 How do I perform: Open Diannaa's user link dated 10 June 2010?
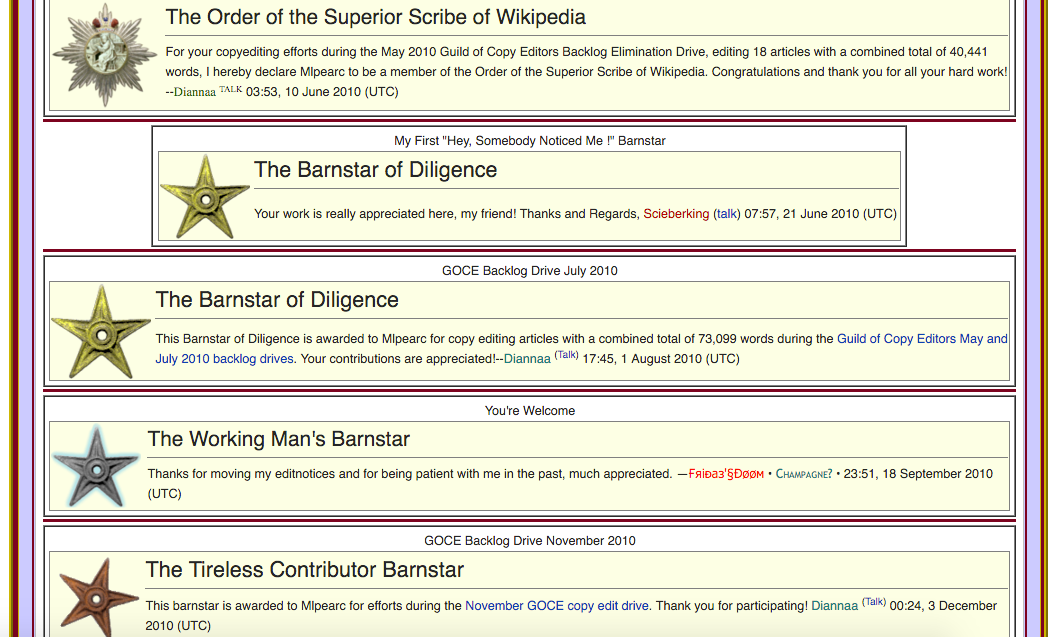(195, 92)
